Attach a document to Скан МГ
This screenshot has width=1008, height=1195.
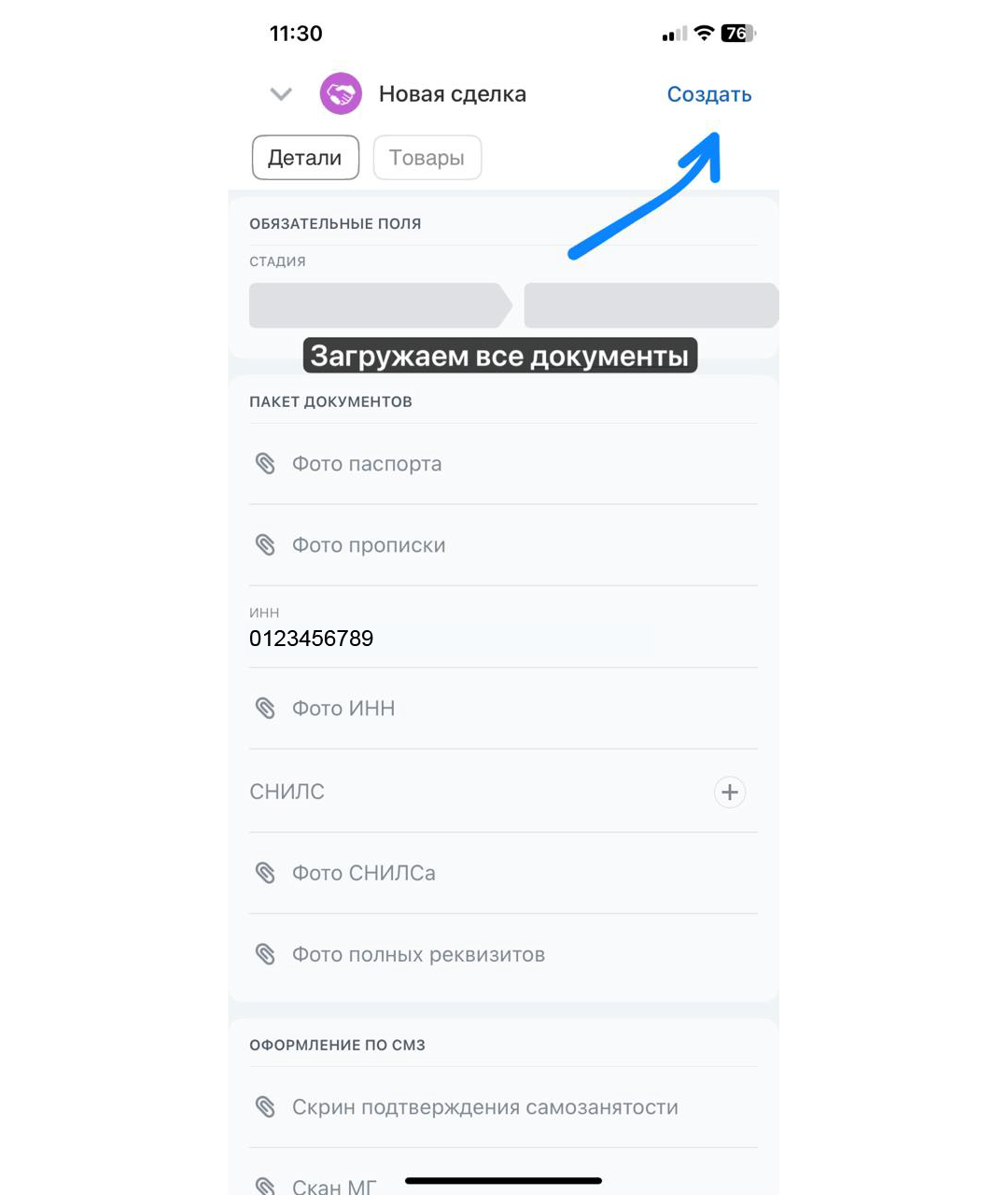click(266, 1184)
